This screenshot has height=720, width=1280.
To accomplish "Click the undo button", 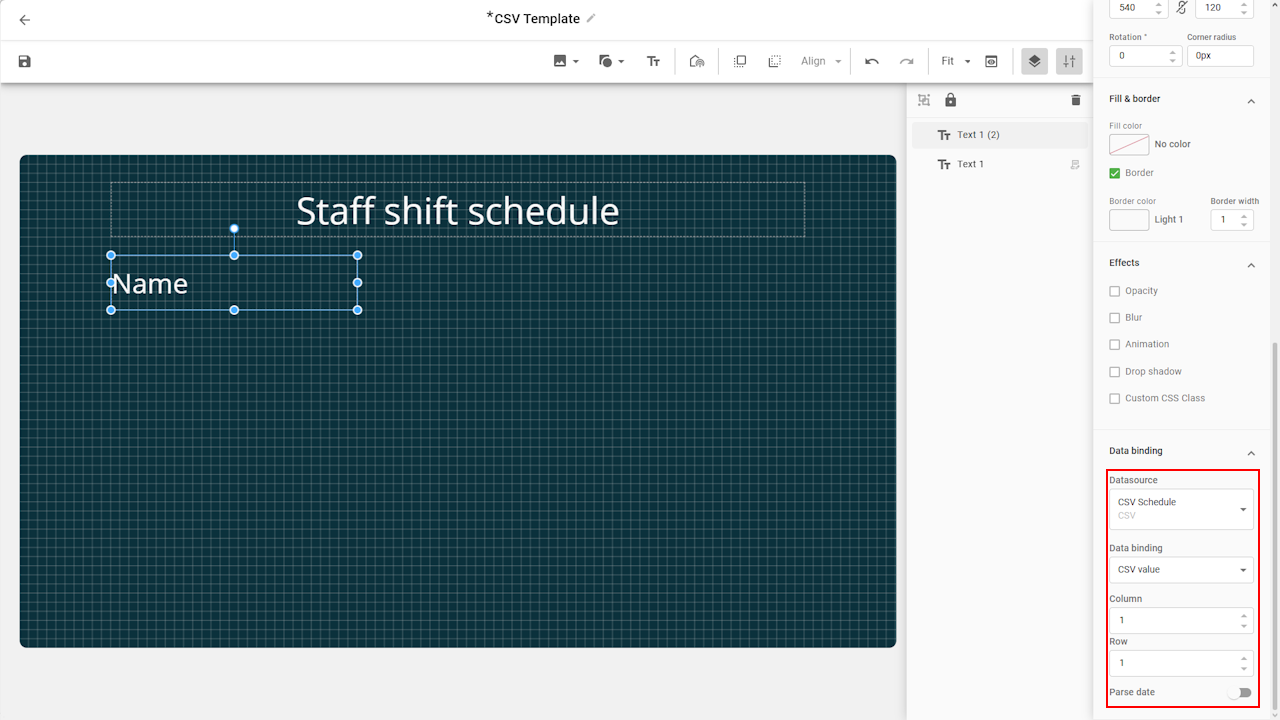I will coord(872,62).
